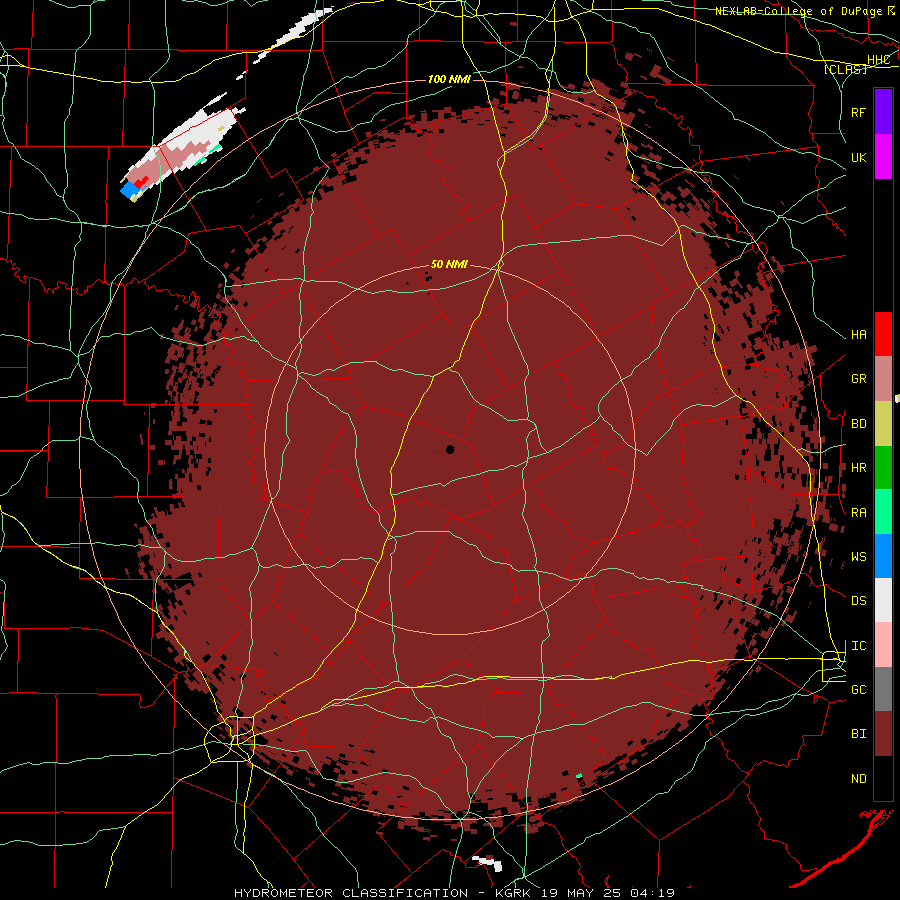Click the GC legend label

[858, 690]
